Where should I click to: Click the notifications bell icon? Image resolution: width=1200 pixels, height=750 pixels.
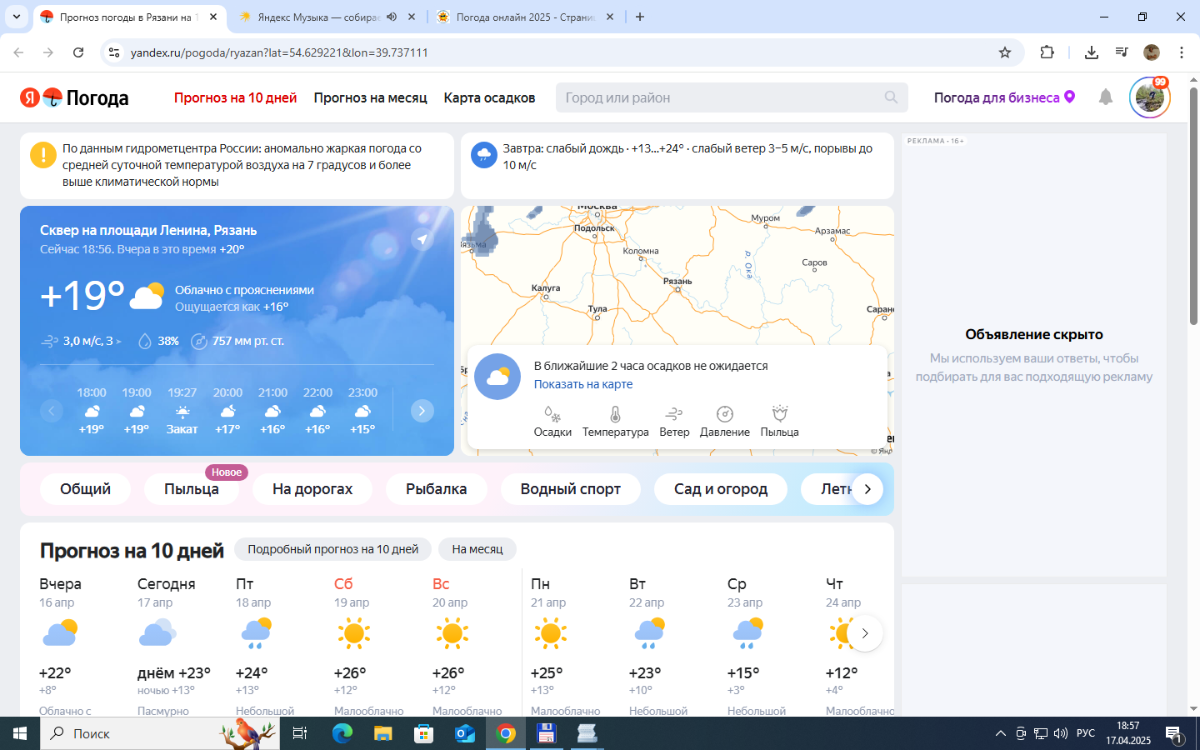(x=1105, y=97)
